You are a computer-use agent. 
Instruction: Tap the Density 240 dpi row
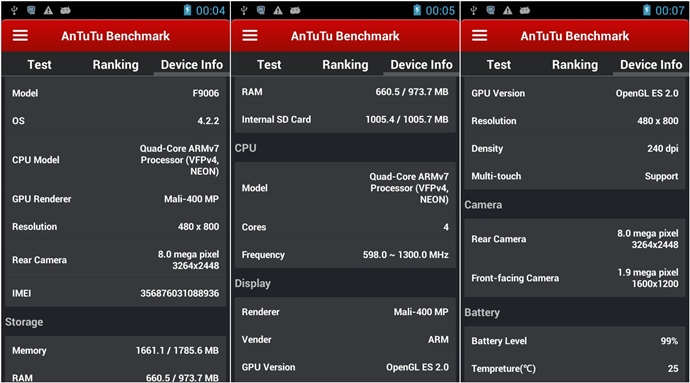pyautogui.click(x=575, y=148)
